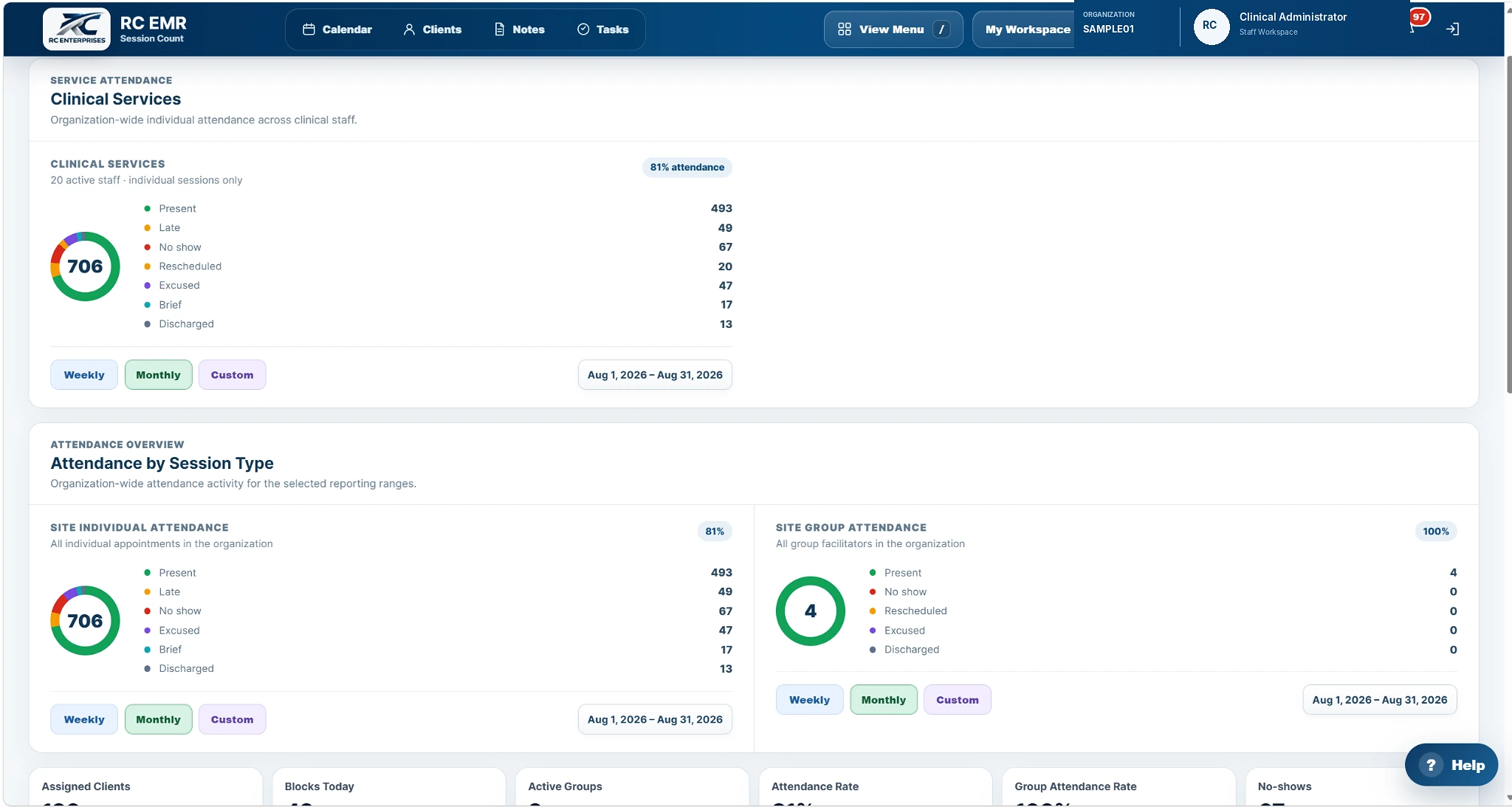Click the Assigned Clients card
The image size is (1512, 807).
[x=145, y=787]
